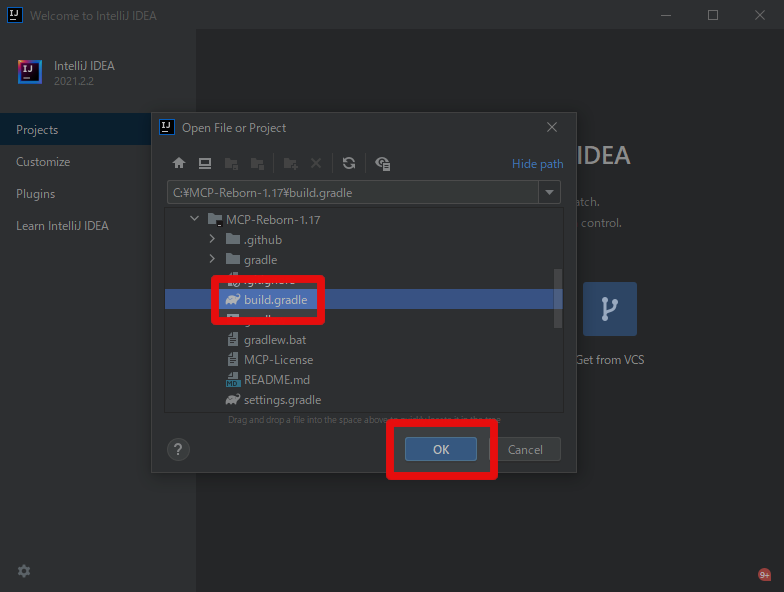
Task: Minimize the Welcome to IntelliJ IDEA window
Action: 666,16
